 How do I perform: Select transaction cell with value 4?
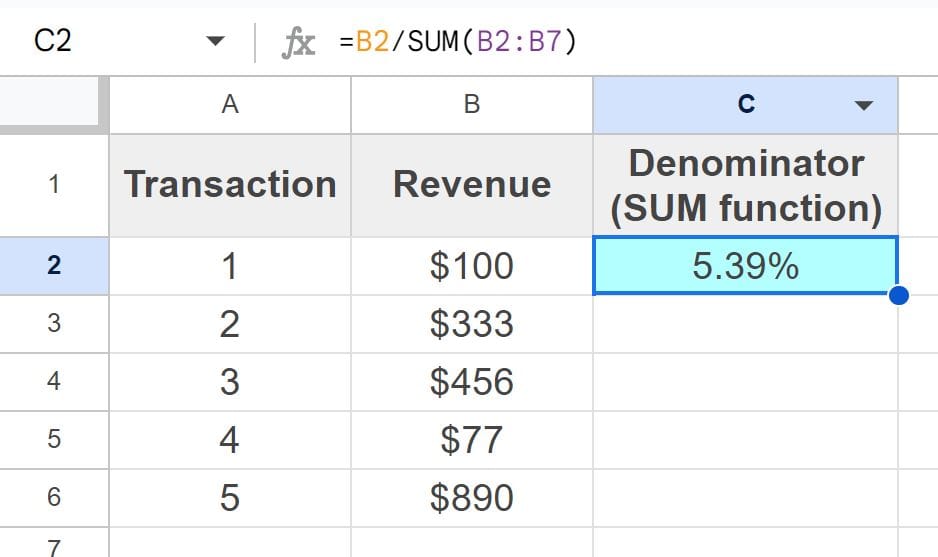click(x=230, y=440)
